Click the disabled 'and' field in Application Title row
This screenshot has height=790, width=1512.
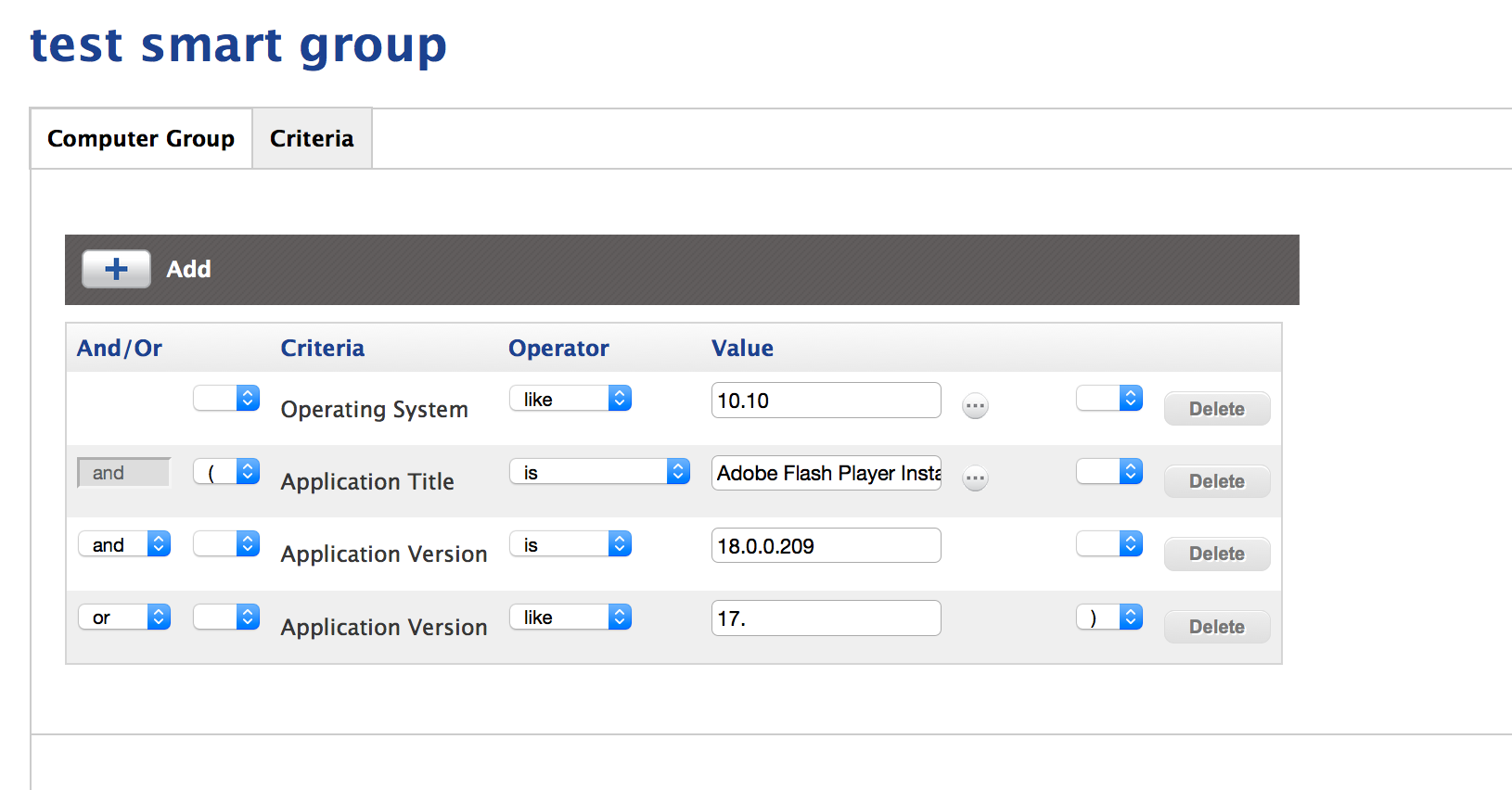124,473
